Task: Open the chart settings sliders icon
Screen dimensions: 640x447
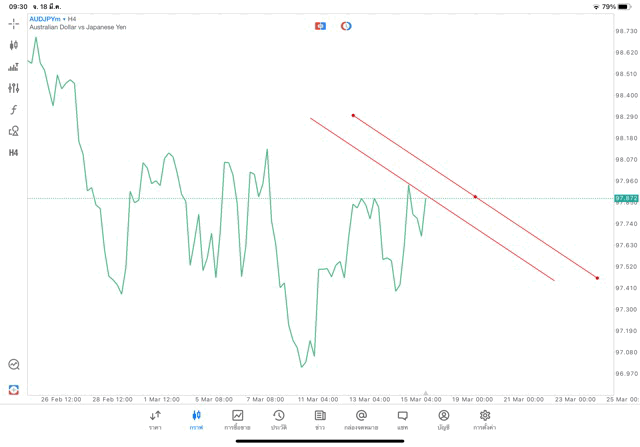Action: 14,88
